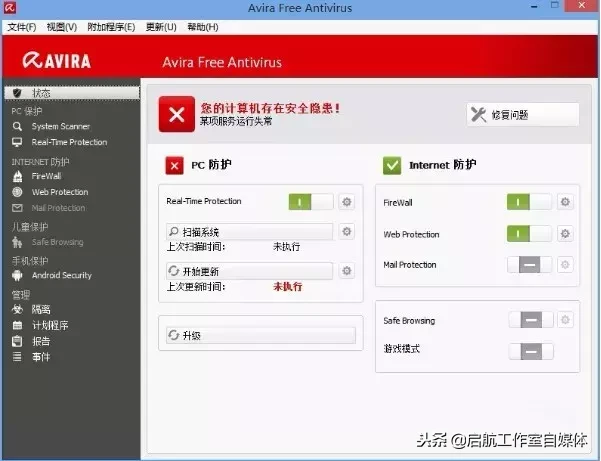Click the Web Protection globe icon in sidebar
The height and width of the screenshot is (461, 601).
17,192
